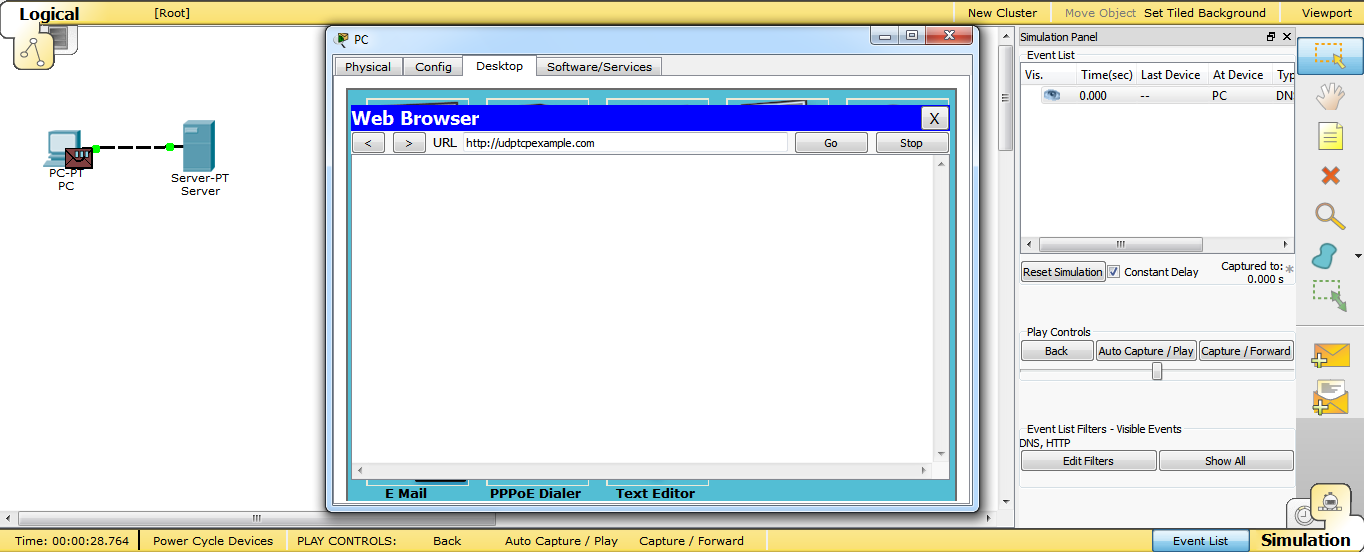Expand the drawing tool dropdown arrow
Image resolution: width=1364 pixels, height=552 pixels.
(1357, 256)
